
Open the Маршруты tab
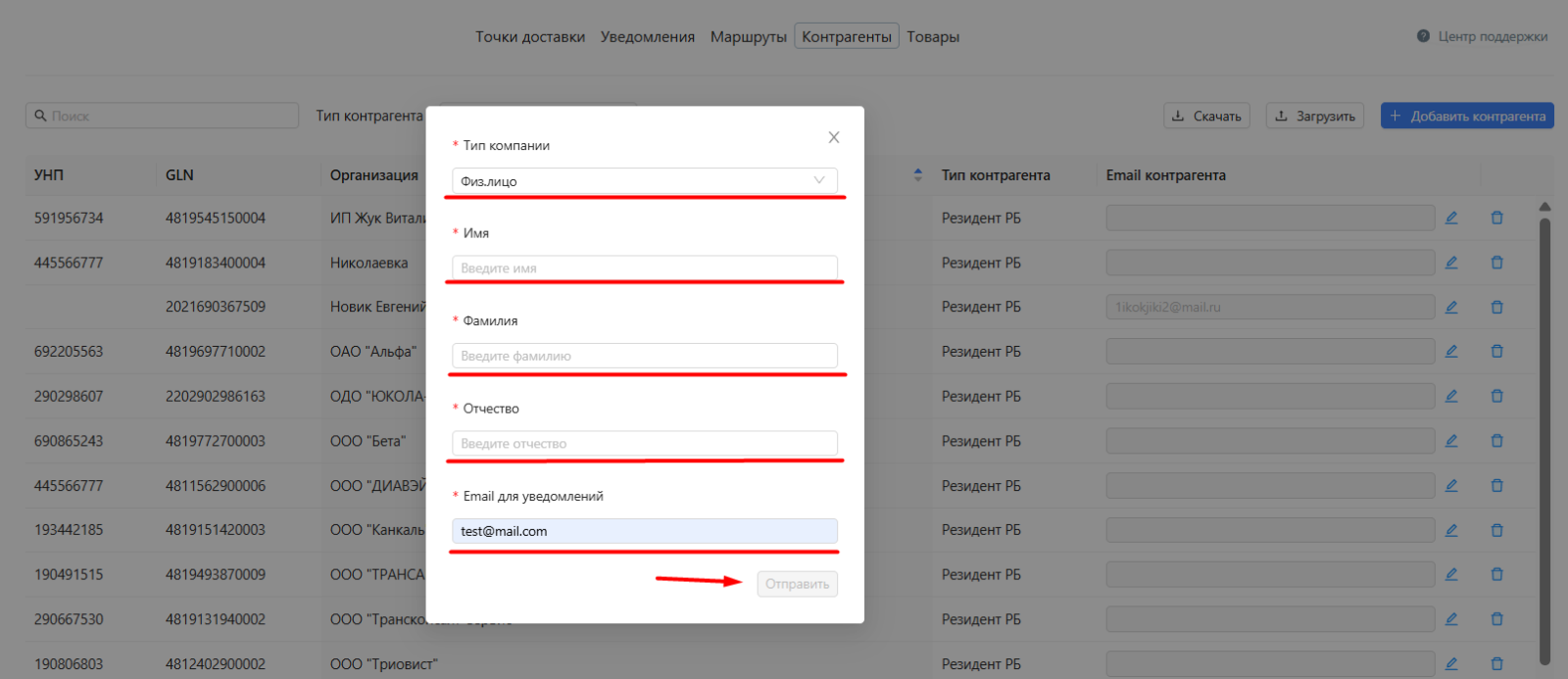(749, 36)
